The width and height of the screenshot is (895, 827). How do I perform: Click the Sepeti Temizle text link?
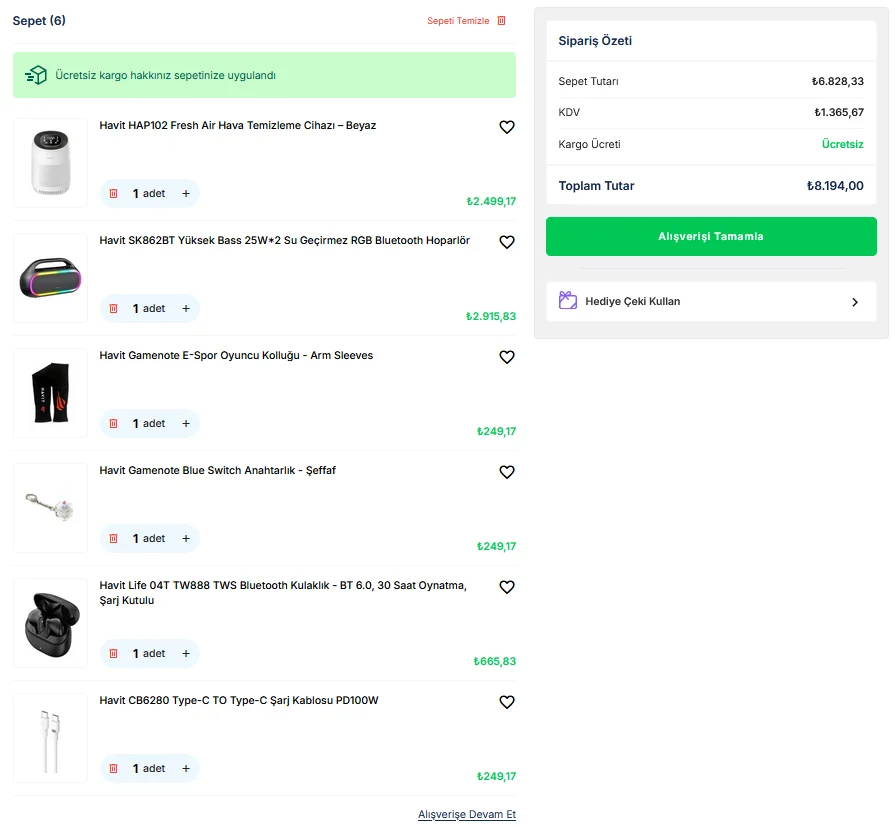point(458,21)
